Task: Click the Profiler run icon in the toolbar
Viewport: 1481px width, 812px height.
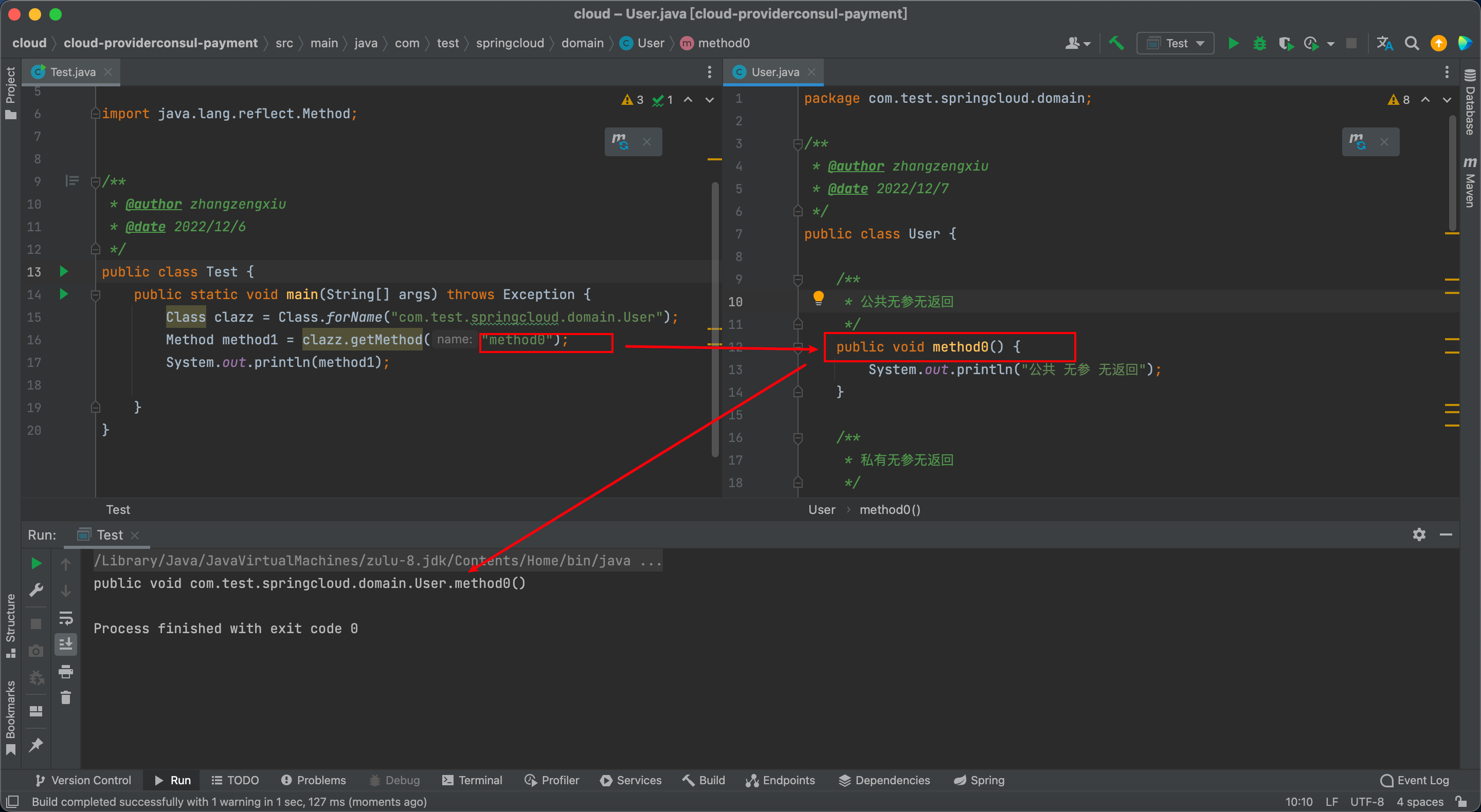Action: [1311, 43]
